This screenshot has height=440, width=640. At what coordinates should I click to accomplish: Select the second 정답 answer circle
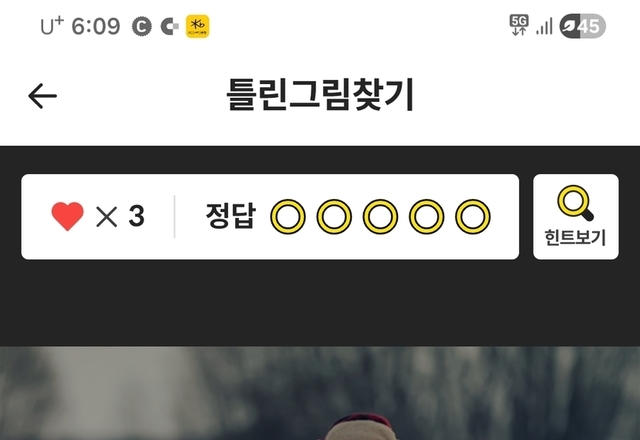(x=334, y=216)
